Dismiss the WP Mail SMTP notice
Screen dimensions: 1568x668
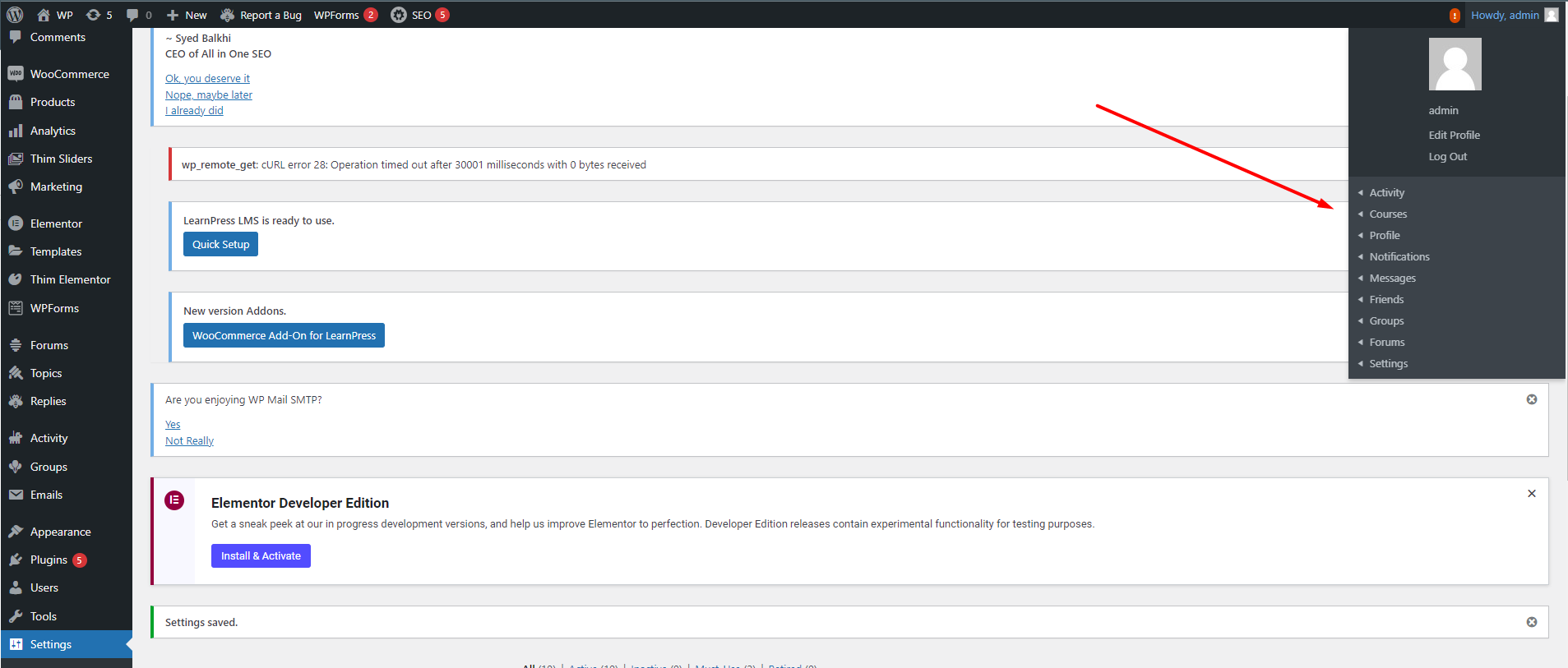[1531, 399]
